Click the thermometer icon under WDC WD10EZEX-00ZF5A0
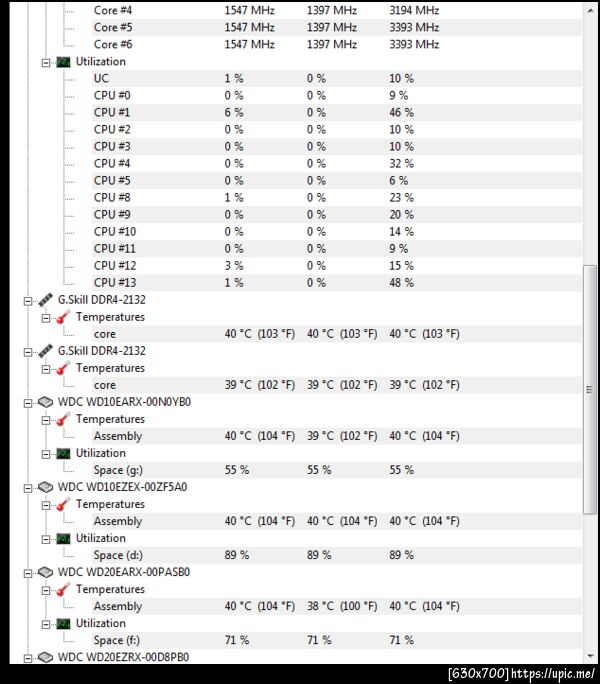This screenshot has height=684, width=600. tap(63, 504)
